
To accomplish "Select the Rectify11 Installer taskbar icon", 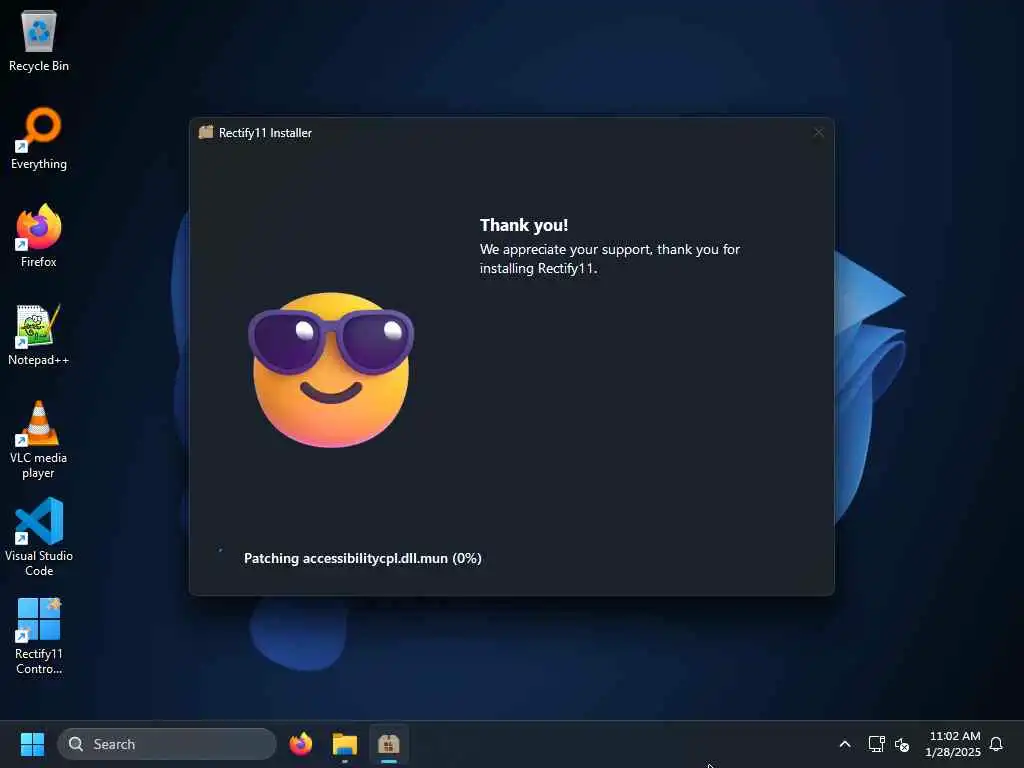I will pos(389,744).
